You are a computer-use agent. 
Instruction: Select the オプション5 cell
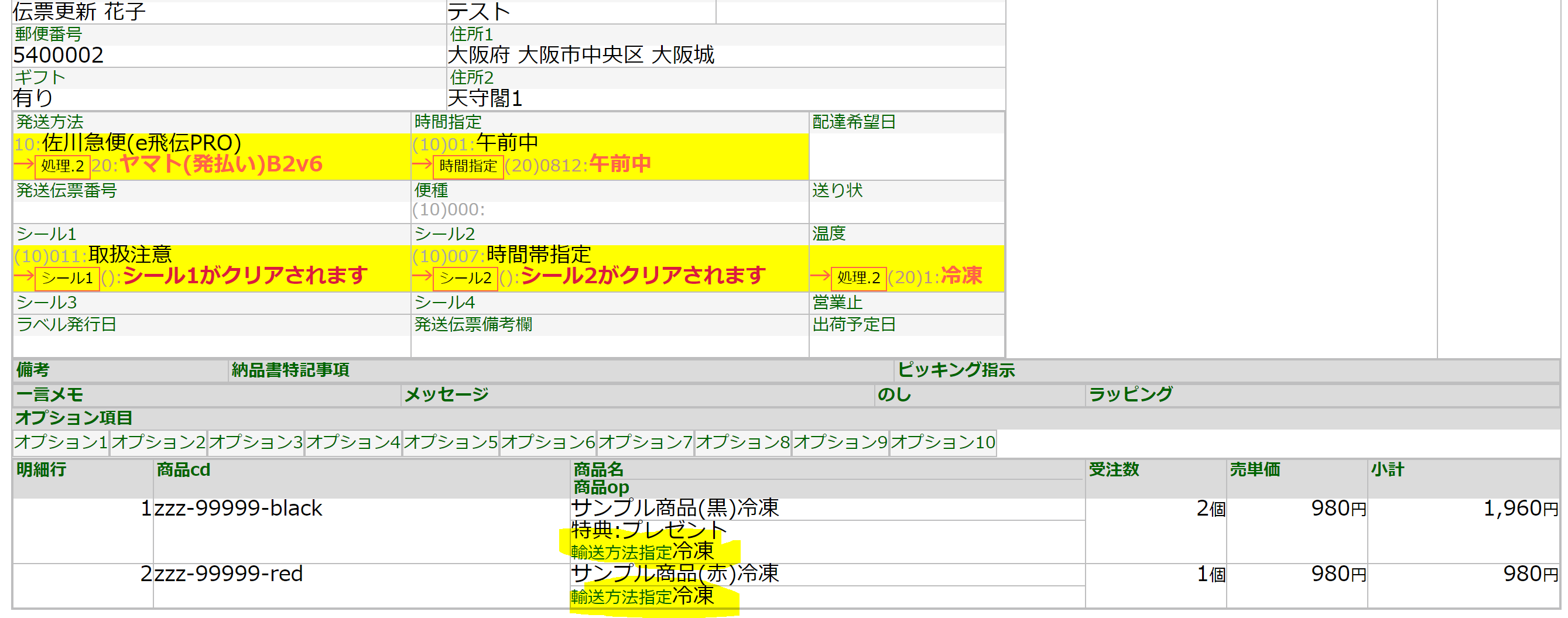450,442
